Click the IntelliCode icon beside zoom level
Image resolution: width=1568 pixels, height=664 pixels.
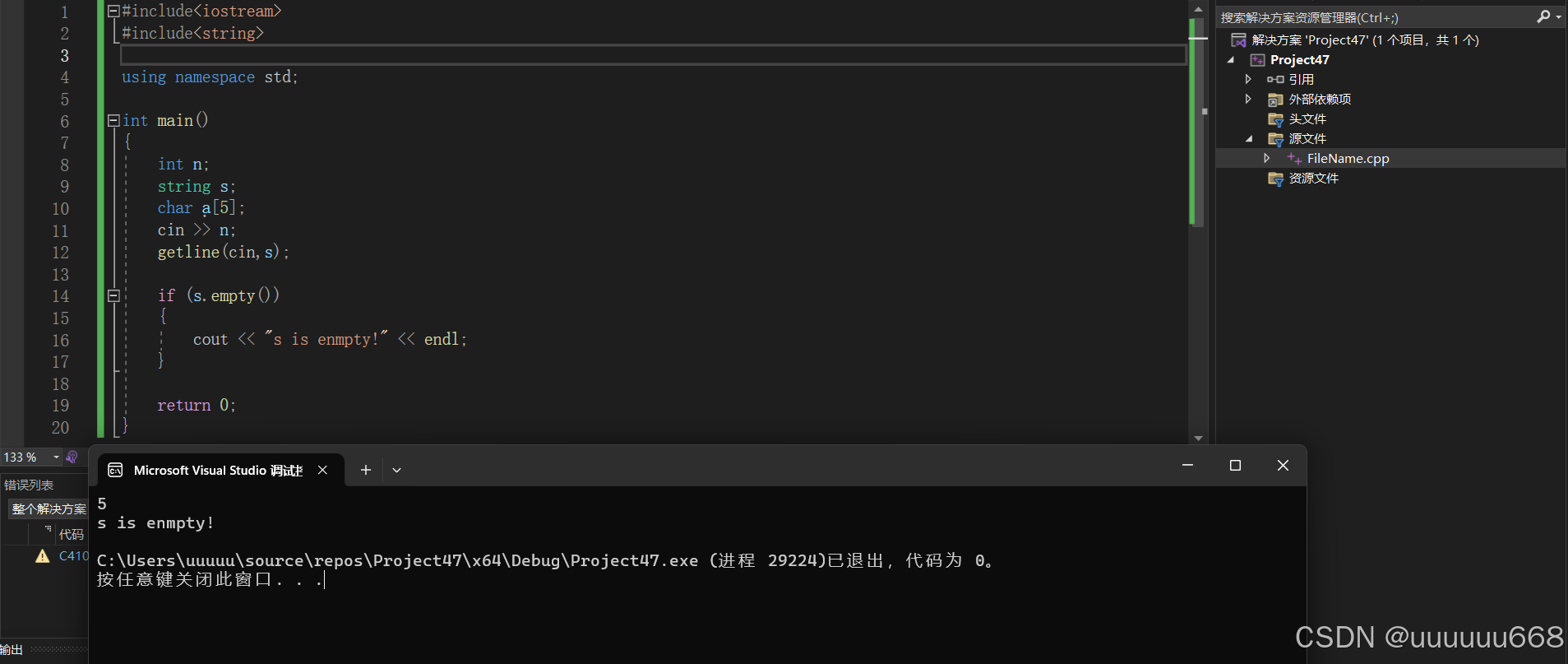[x=72, y=457]
